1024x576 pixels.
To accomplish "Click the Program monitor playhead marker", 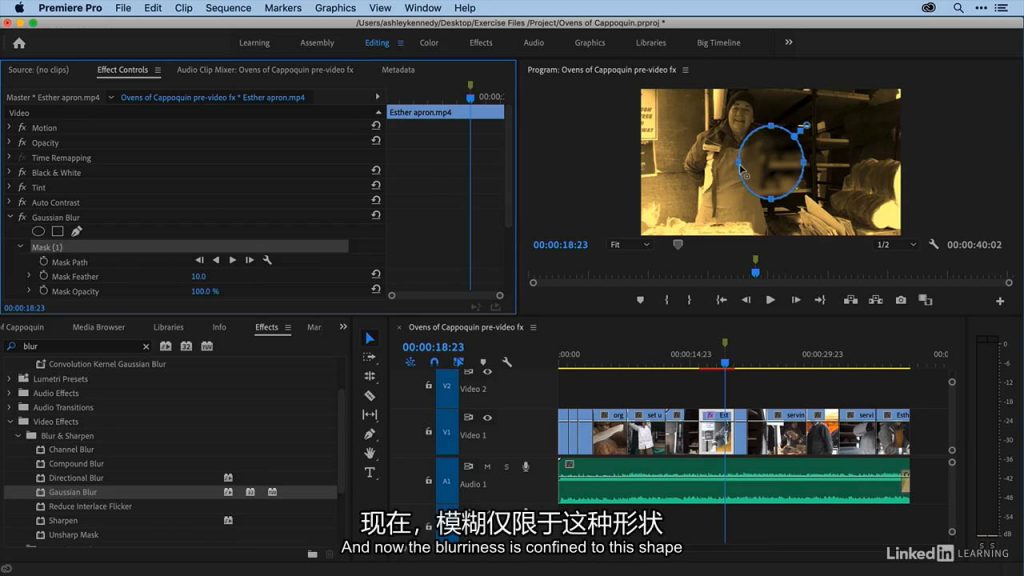I will tap(756, 272).
